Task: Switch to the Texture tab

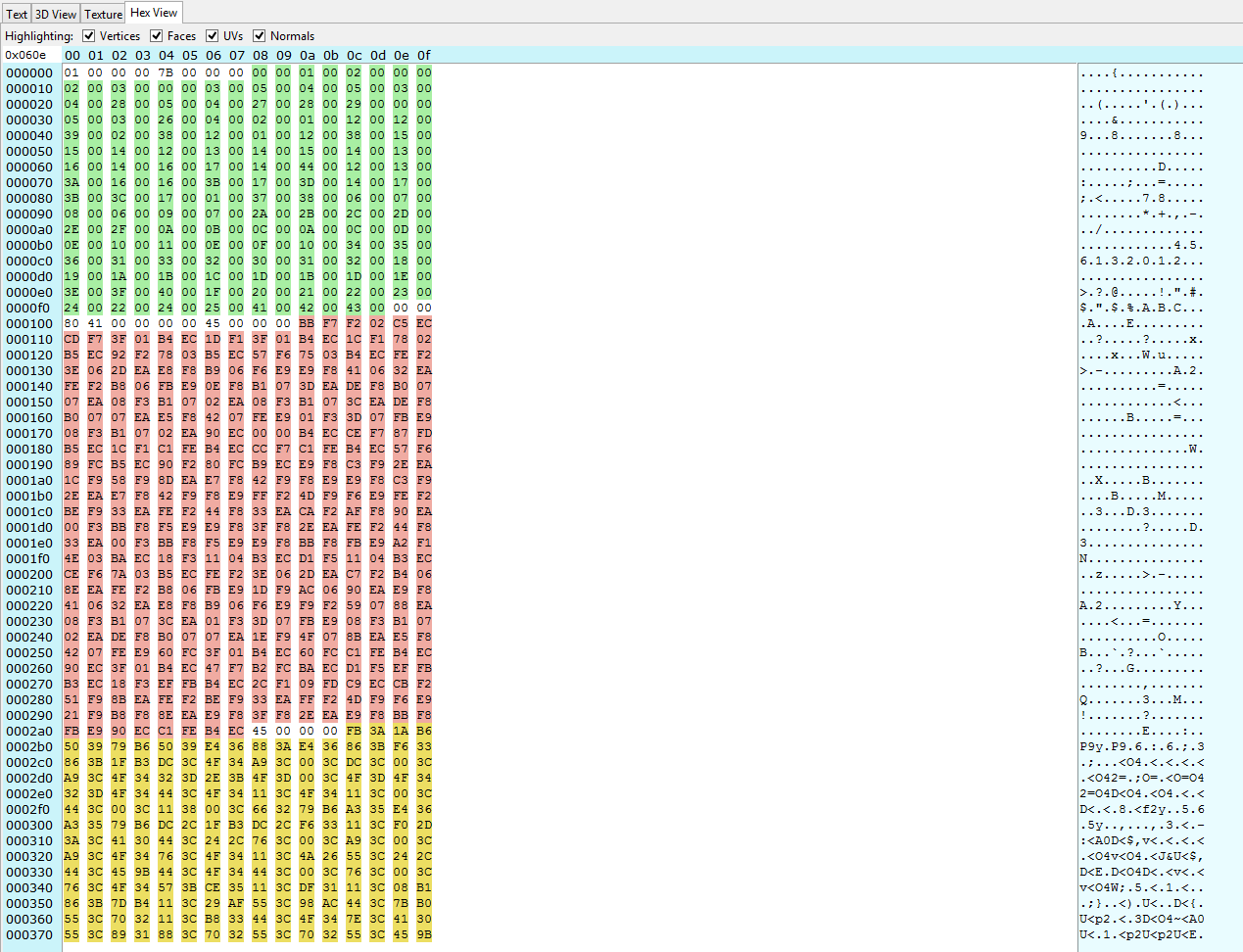Action: click(x=103, y=13)
